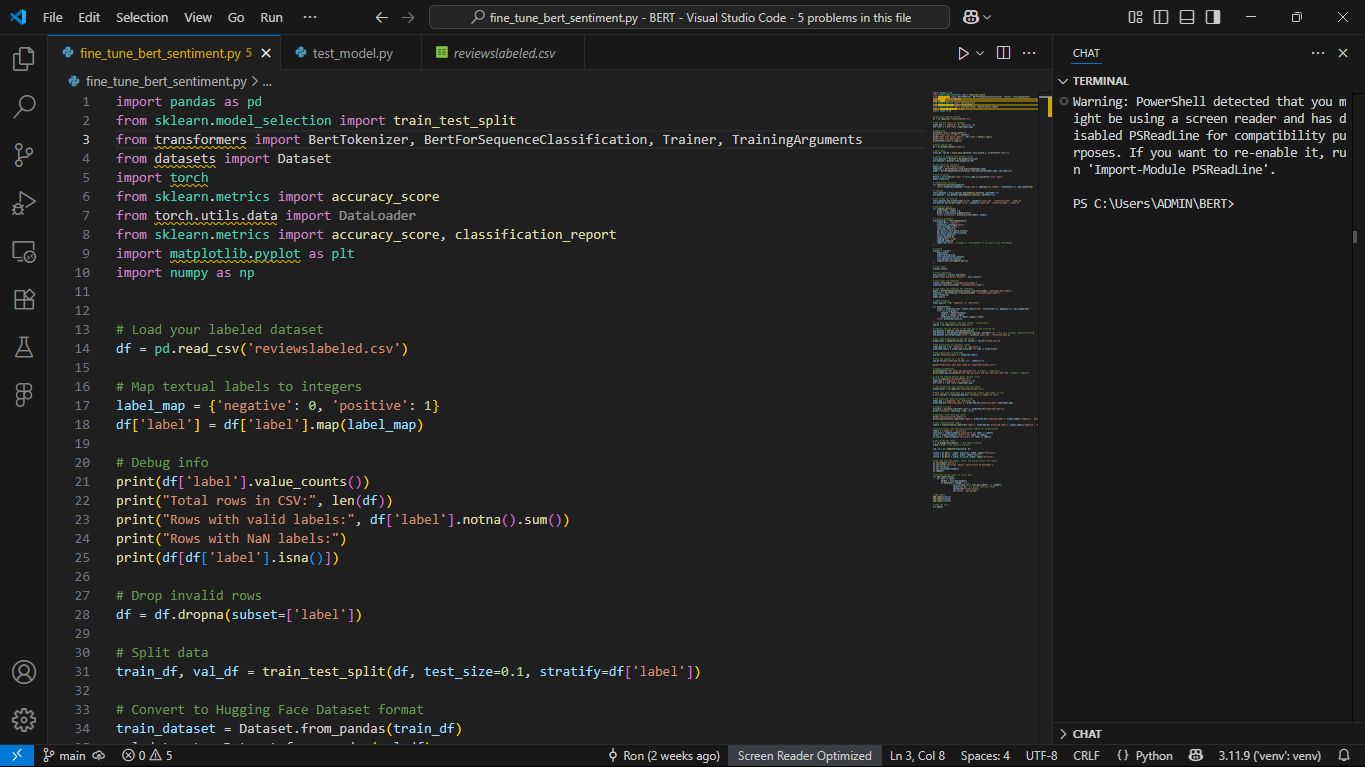Open Customize Layout icon in title bar
Image resolution: width=1365 pixels, height=767 pixels.
coord(1135,17)
